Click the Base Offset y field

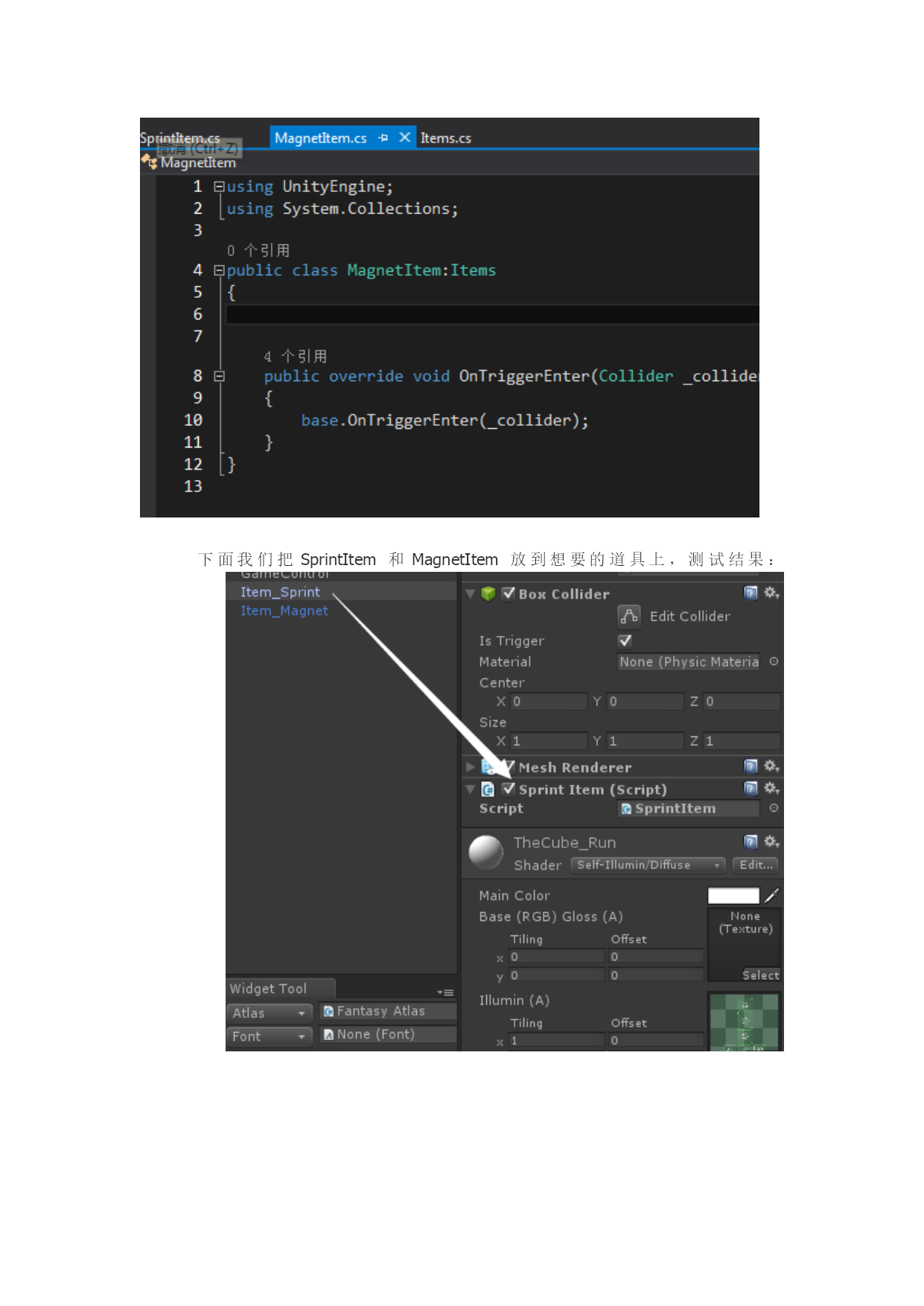[x=657, y=975]
